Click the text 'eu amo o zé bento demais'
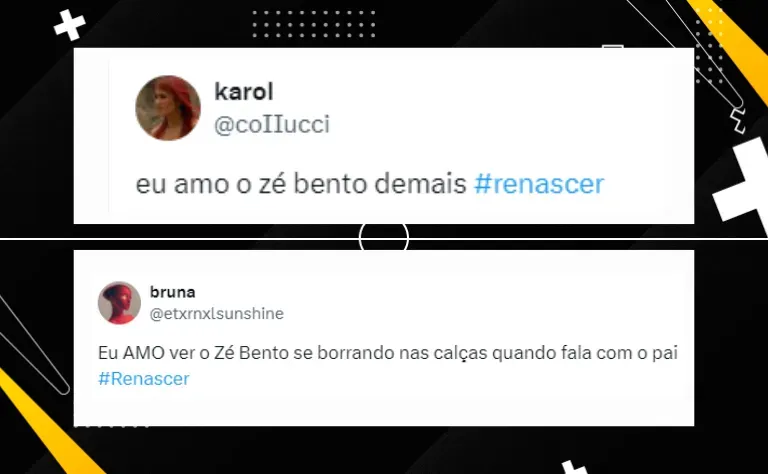The width and height of the screenshot is (768, 474). [301, 184]
